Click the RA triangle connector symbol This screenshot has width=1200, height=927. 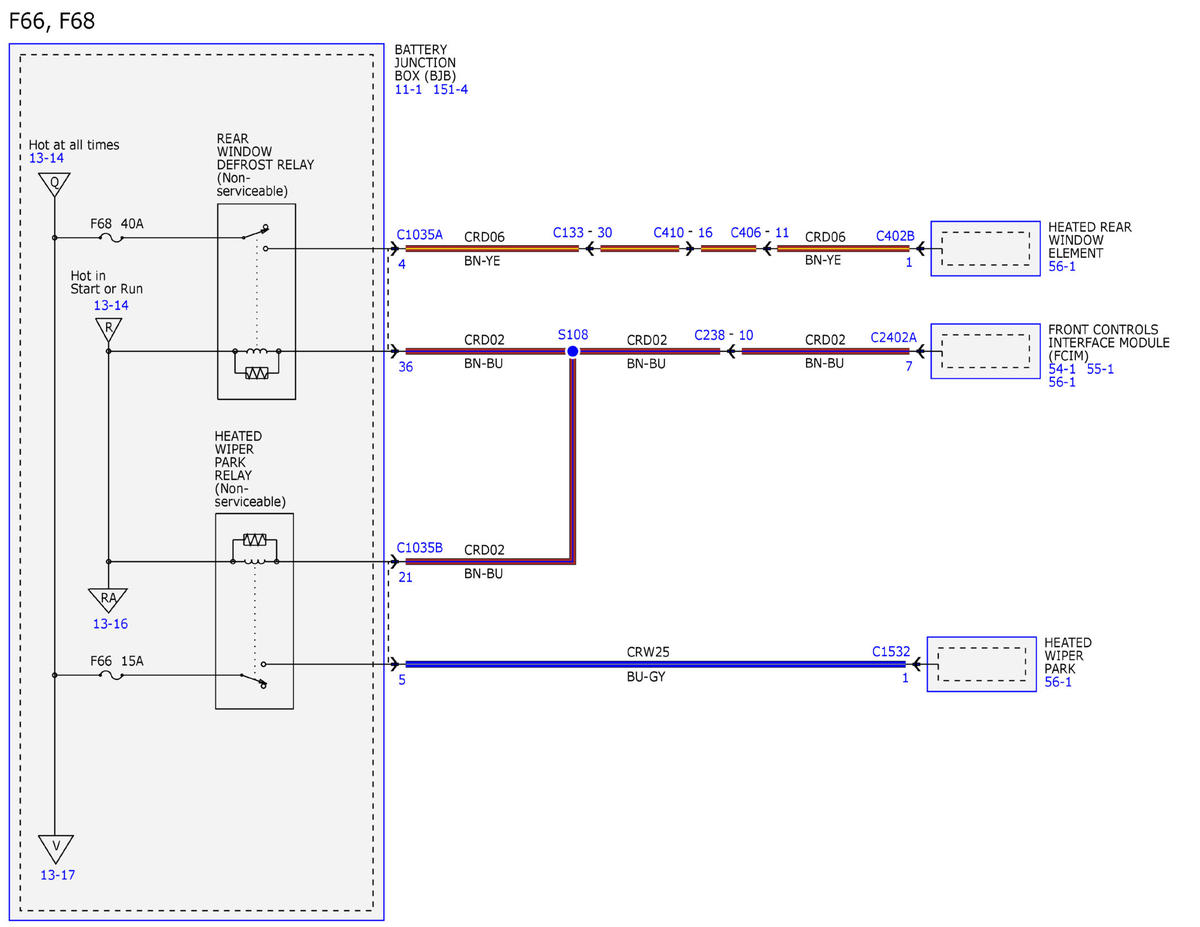pos(108,598)
